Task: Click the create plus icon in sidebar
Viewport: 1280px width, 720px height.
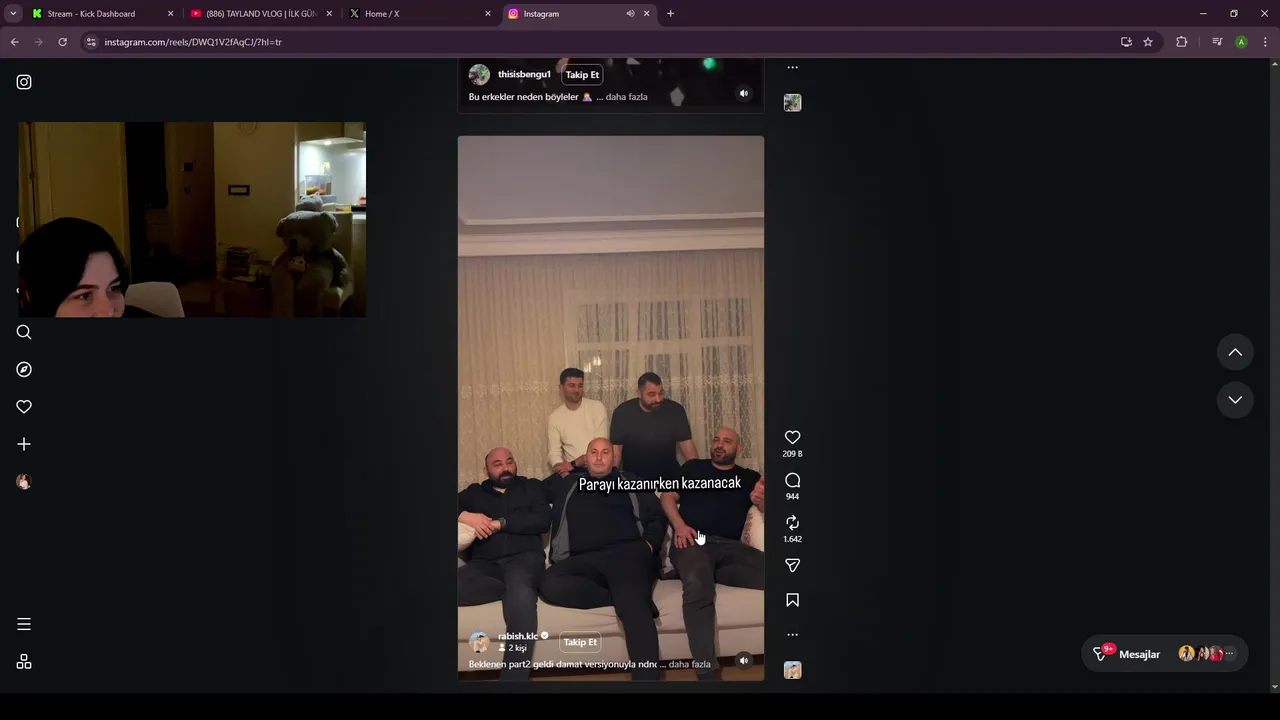Action: tap(24, 444)
